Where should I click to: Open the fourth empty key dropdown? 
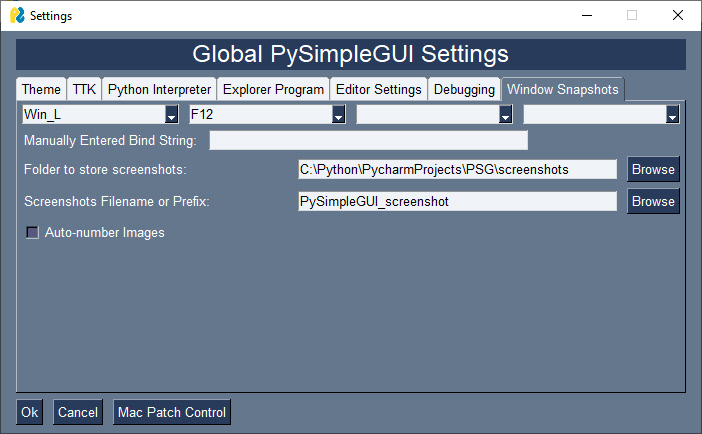(672, 116)
